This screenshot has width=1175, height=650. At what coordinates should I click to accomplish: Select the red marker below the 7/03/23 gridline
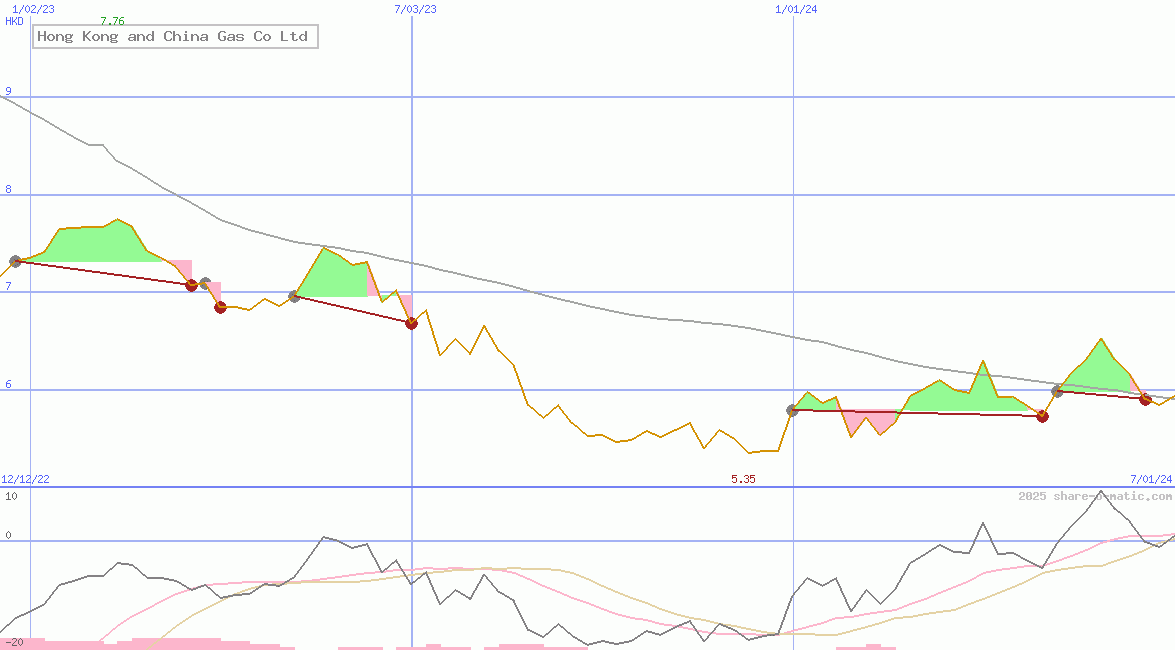[410, 322]
